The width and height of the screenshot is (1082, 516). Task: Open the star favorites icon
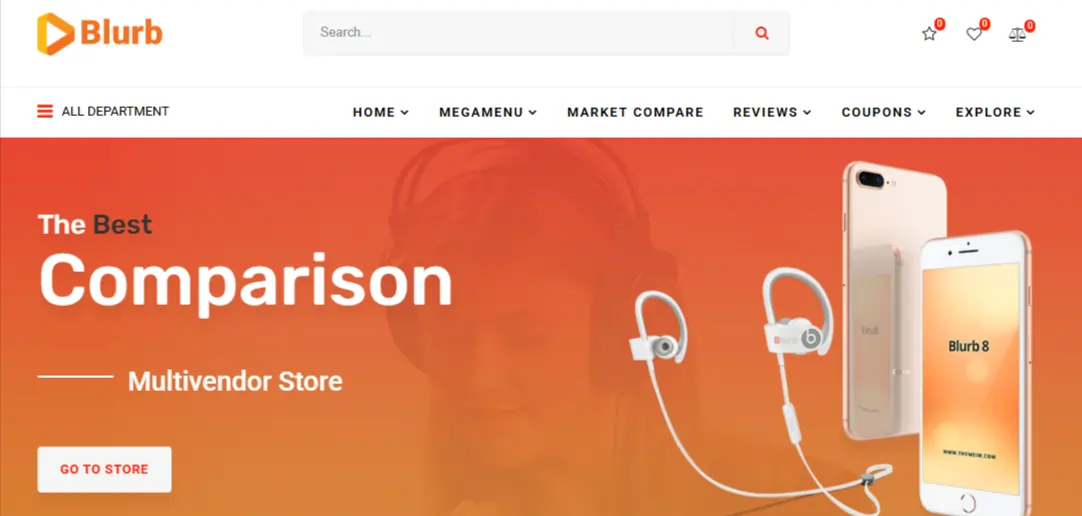(929, 33)
